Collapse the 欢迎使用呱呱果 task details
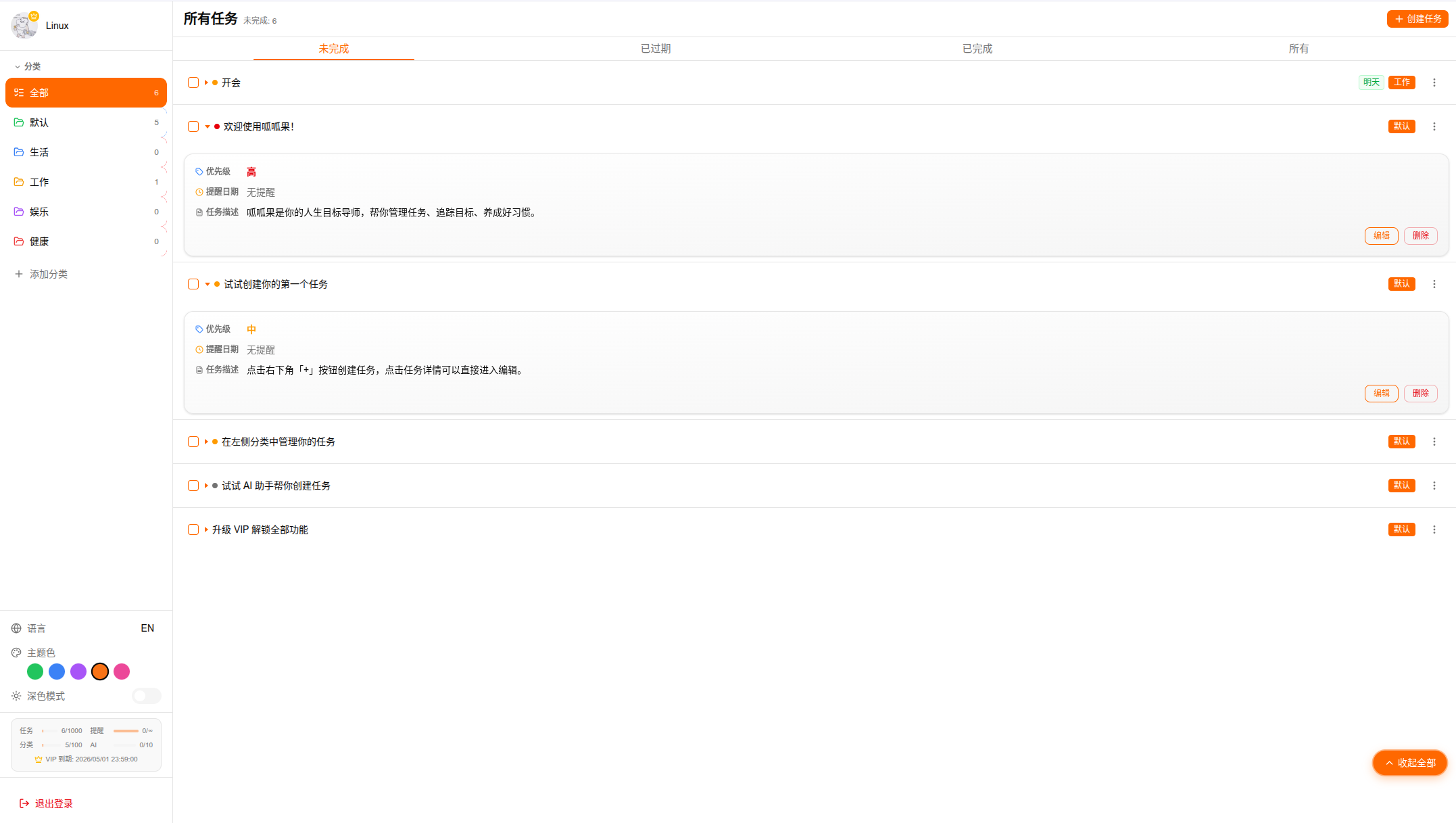The width and height of the screenshot is (1456, 823). click(x=208, y=126)
